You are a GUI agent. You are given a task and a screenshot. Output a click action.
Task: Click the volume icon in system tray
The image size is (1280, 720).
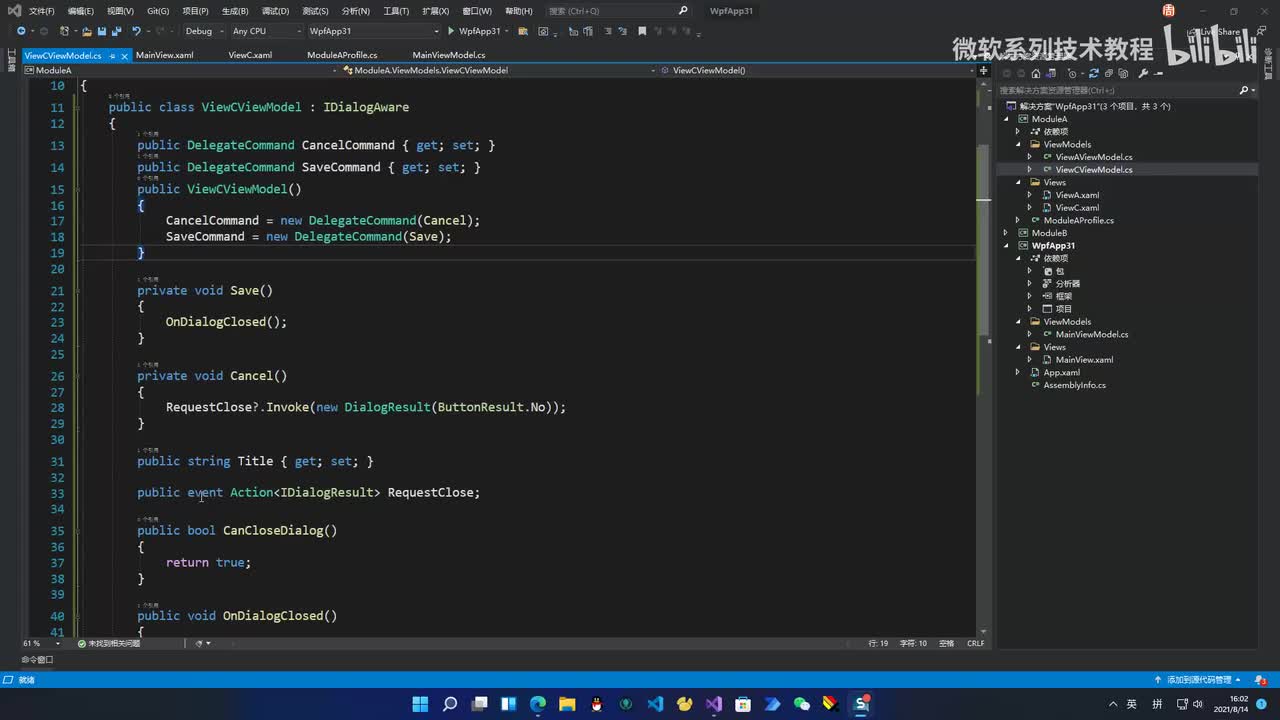click(x=1198, y=704)
